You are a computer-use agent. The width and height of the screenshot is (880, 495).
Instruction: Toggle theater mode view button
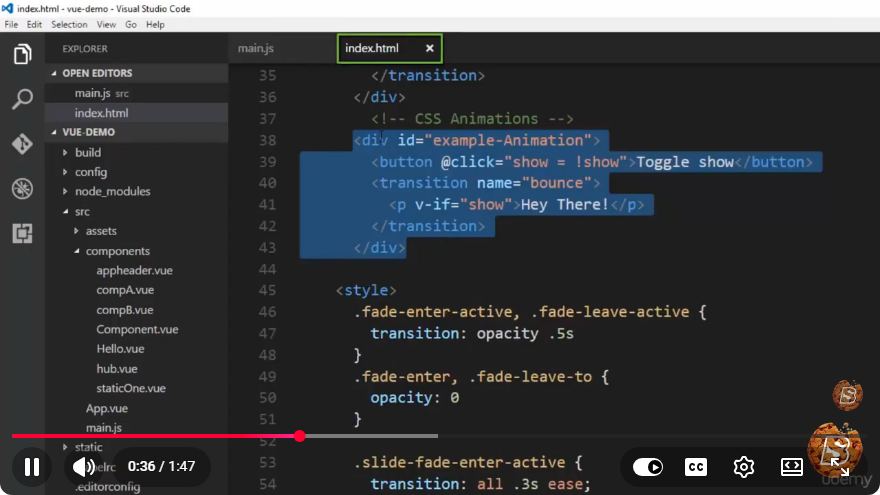click(x=792, y=466)
